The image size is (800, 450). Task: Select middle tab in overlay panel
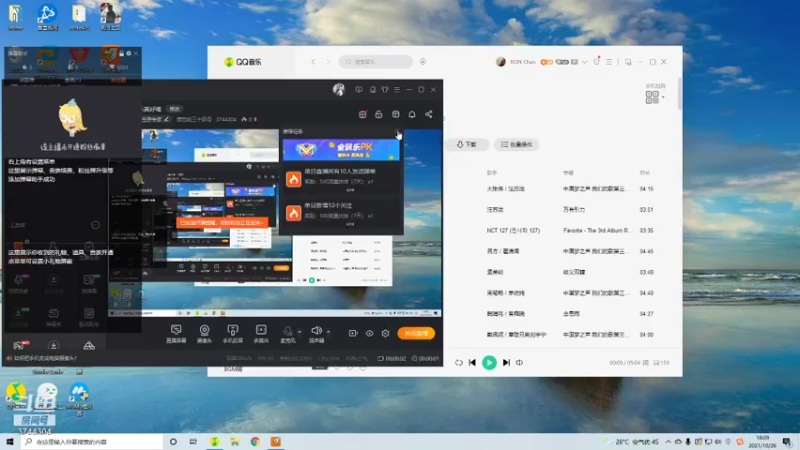[73, 80]
